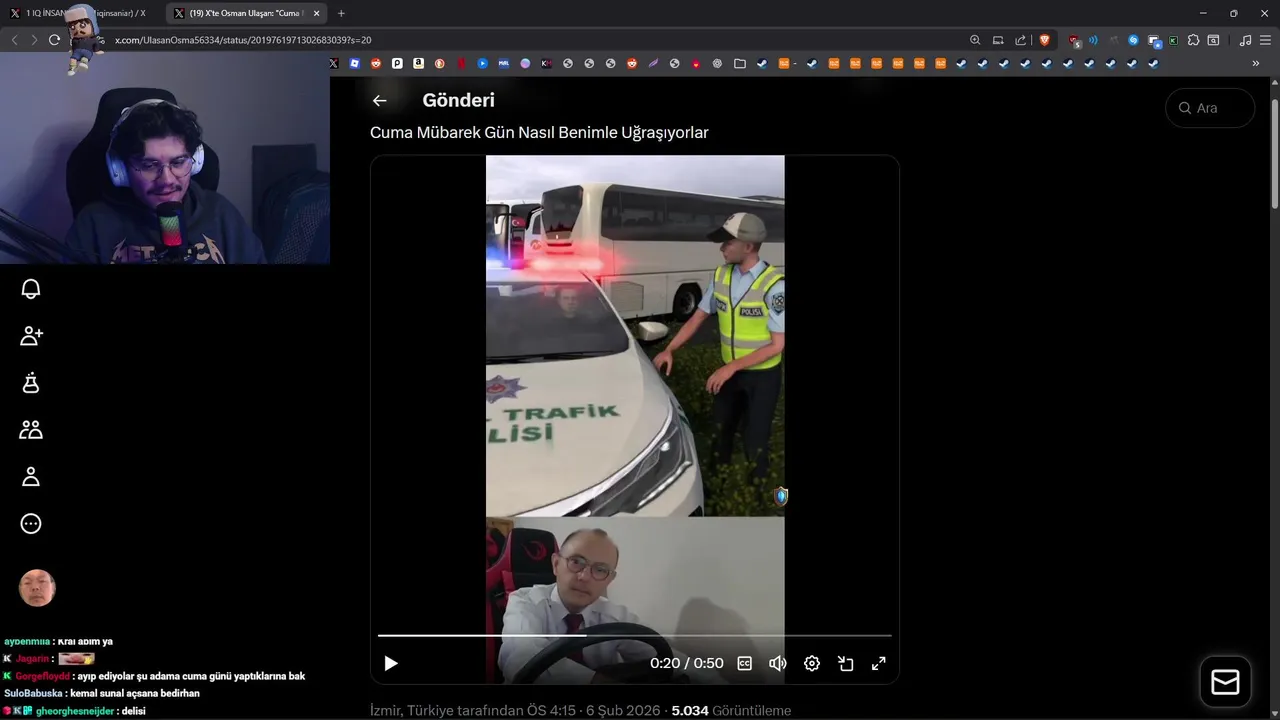Open Brave Shields lion icon

pos(1045,40)
